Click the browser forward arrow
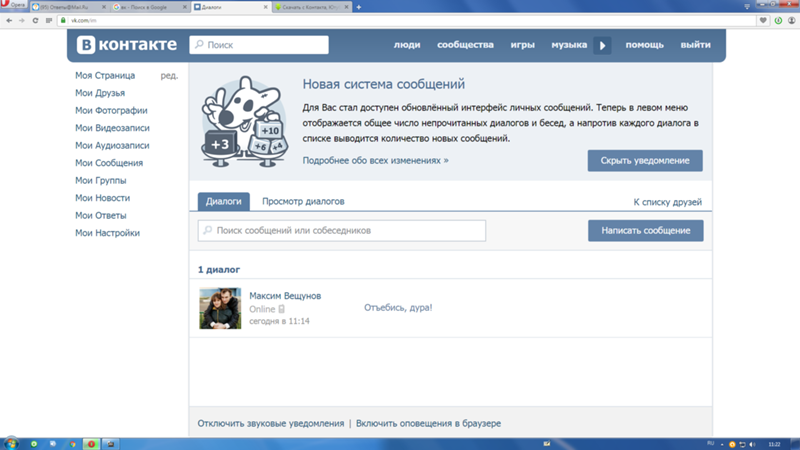Image resolution: width=800 pixels, height=450 pixels. tap(21, 20)
